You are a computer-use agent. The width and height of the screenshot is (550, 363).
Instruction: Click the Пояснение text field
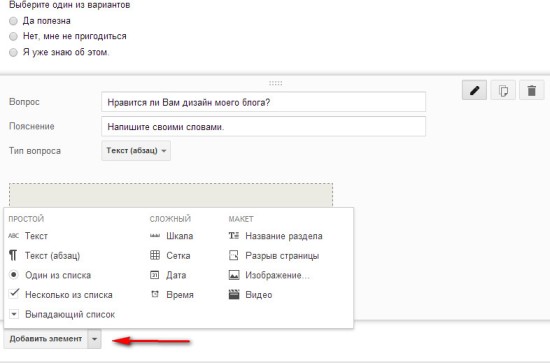[x=263, y=127]
